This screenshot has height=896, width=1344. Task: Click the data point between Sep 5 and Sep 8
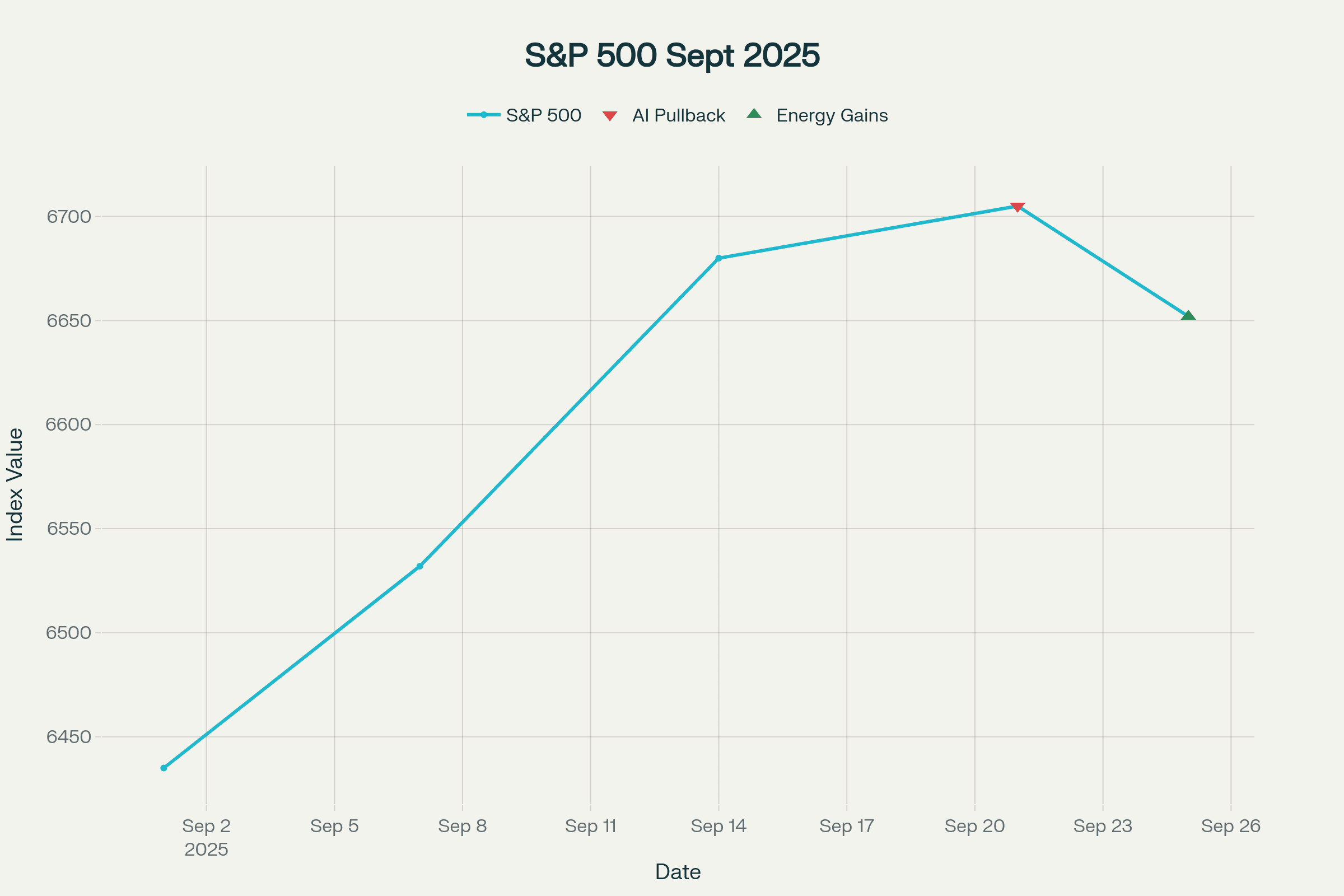pyautogui.click(x=420, y=566)
